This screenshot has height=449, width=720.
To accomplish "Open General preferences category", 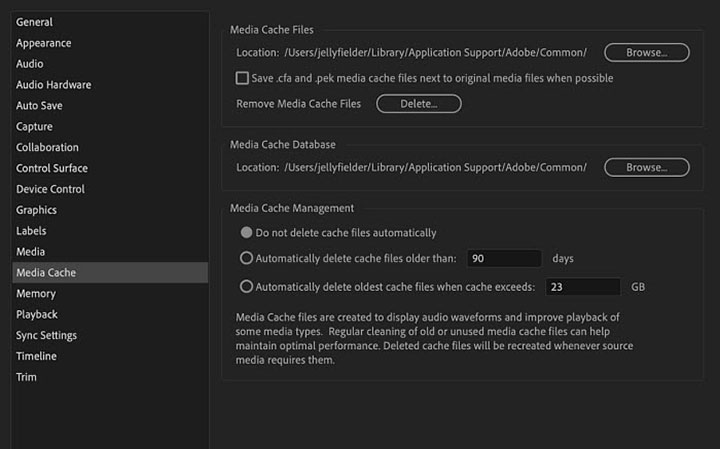I will coord(35,22).
